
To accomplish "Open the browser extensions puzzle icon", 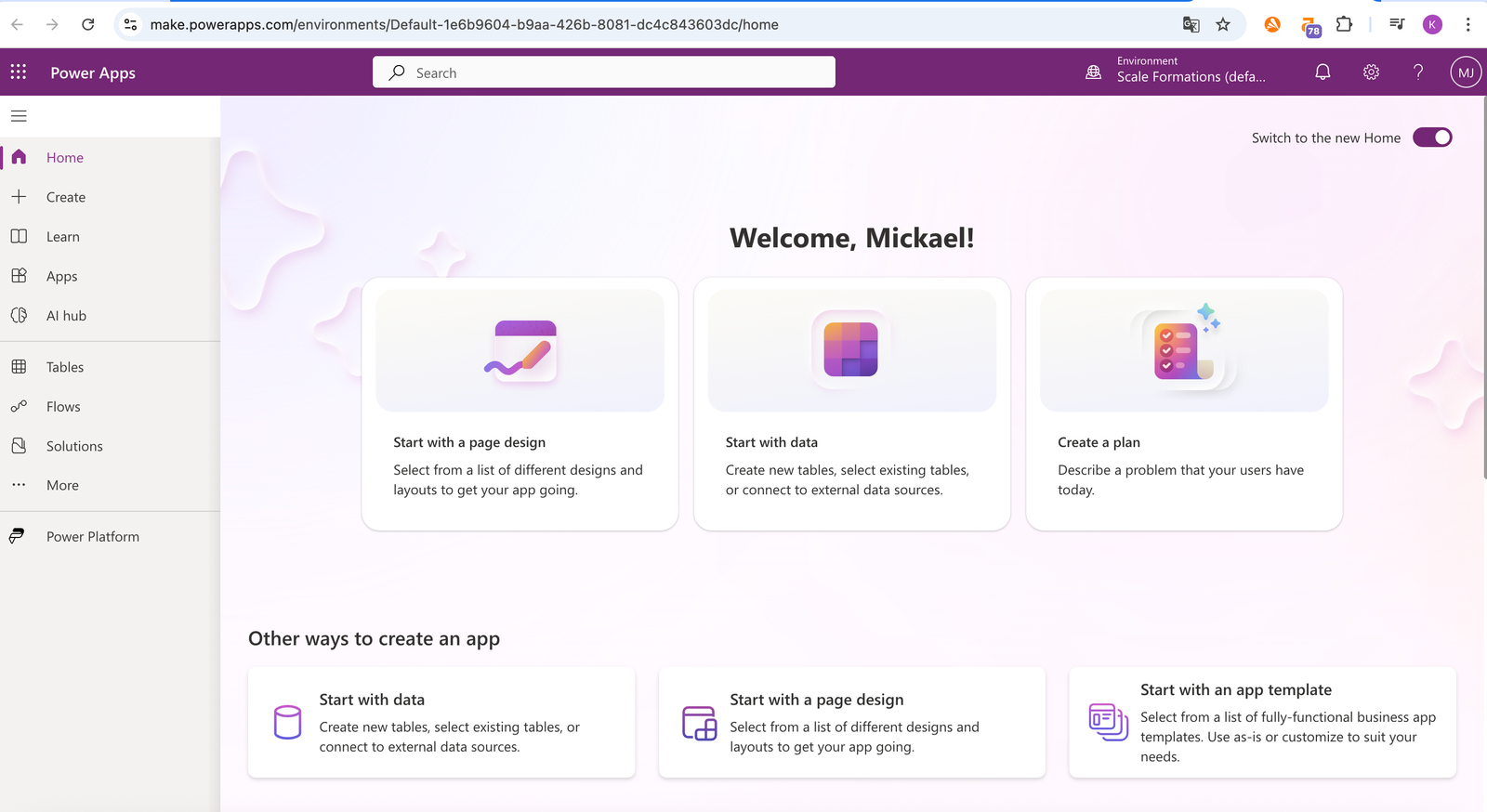I will pos(1344,24).
